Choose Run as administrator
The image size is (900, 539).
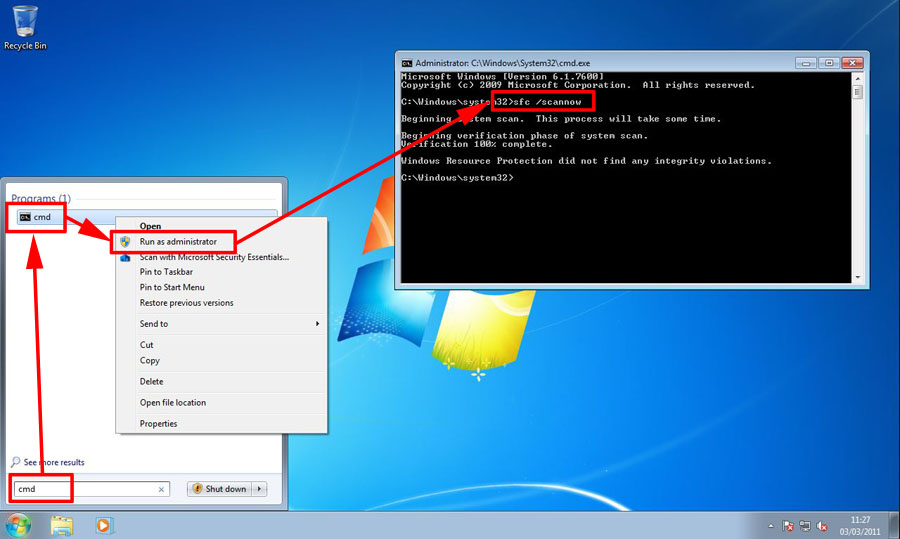point(178,242)
